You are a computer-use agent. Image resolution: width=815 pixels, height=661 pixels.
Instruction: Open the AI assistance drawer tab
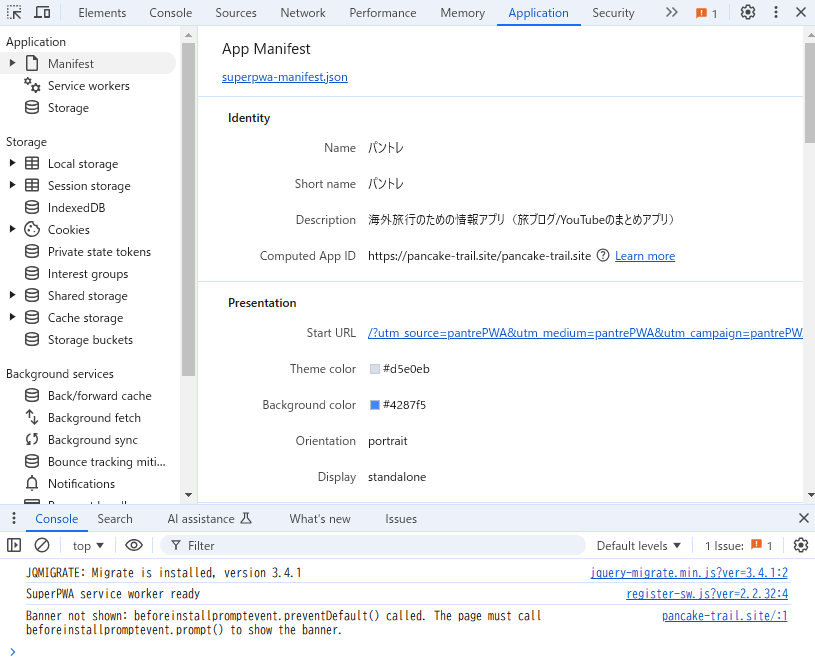(x=209, y=519)
